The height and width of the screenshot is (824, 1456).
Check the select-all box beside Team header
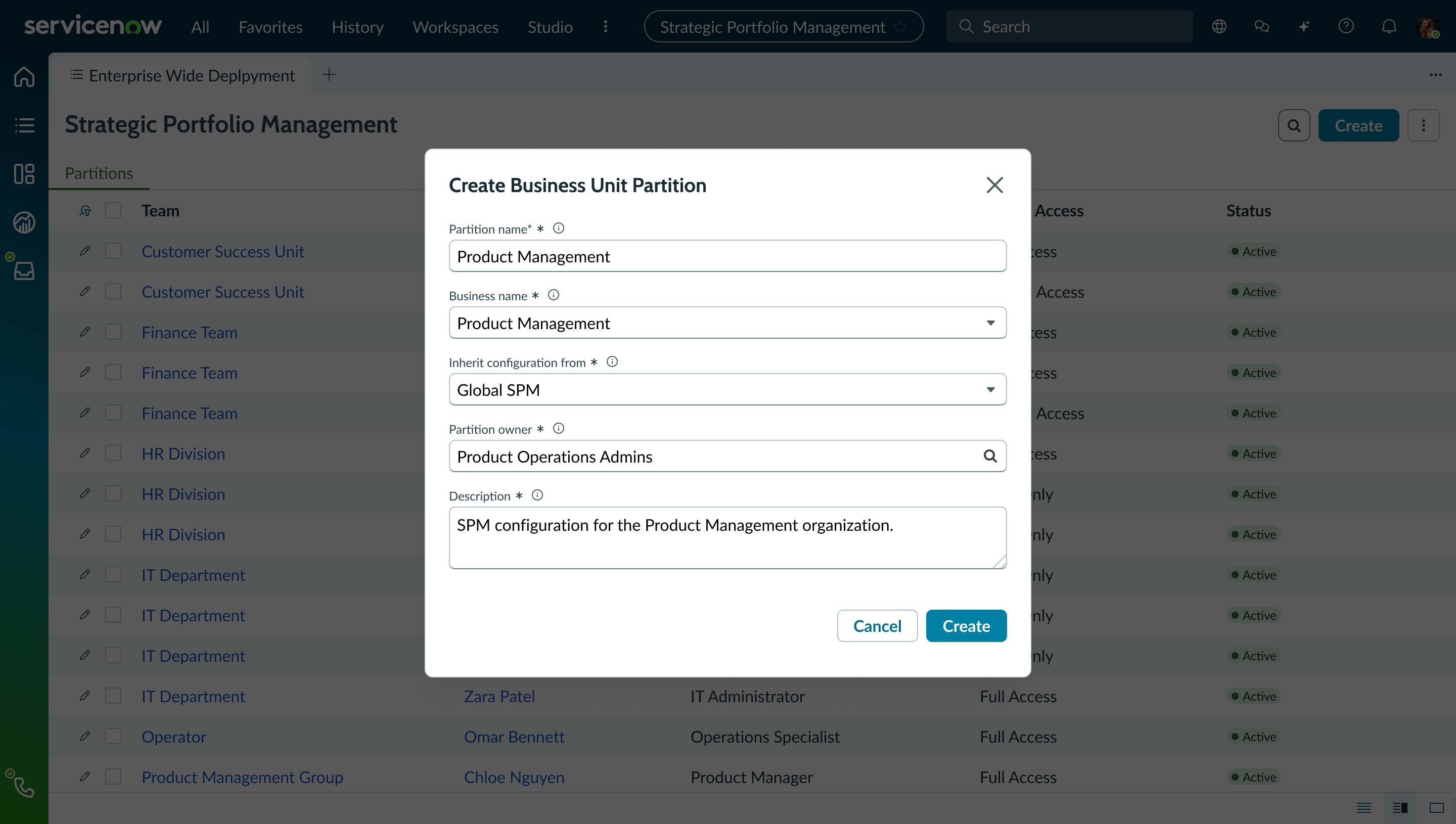(x=113, y=210)
